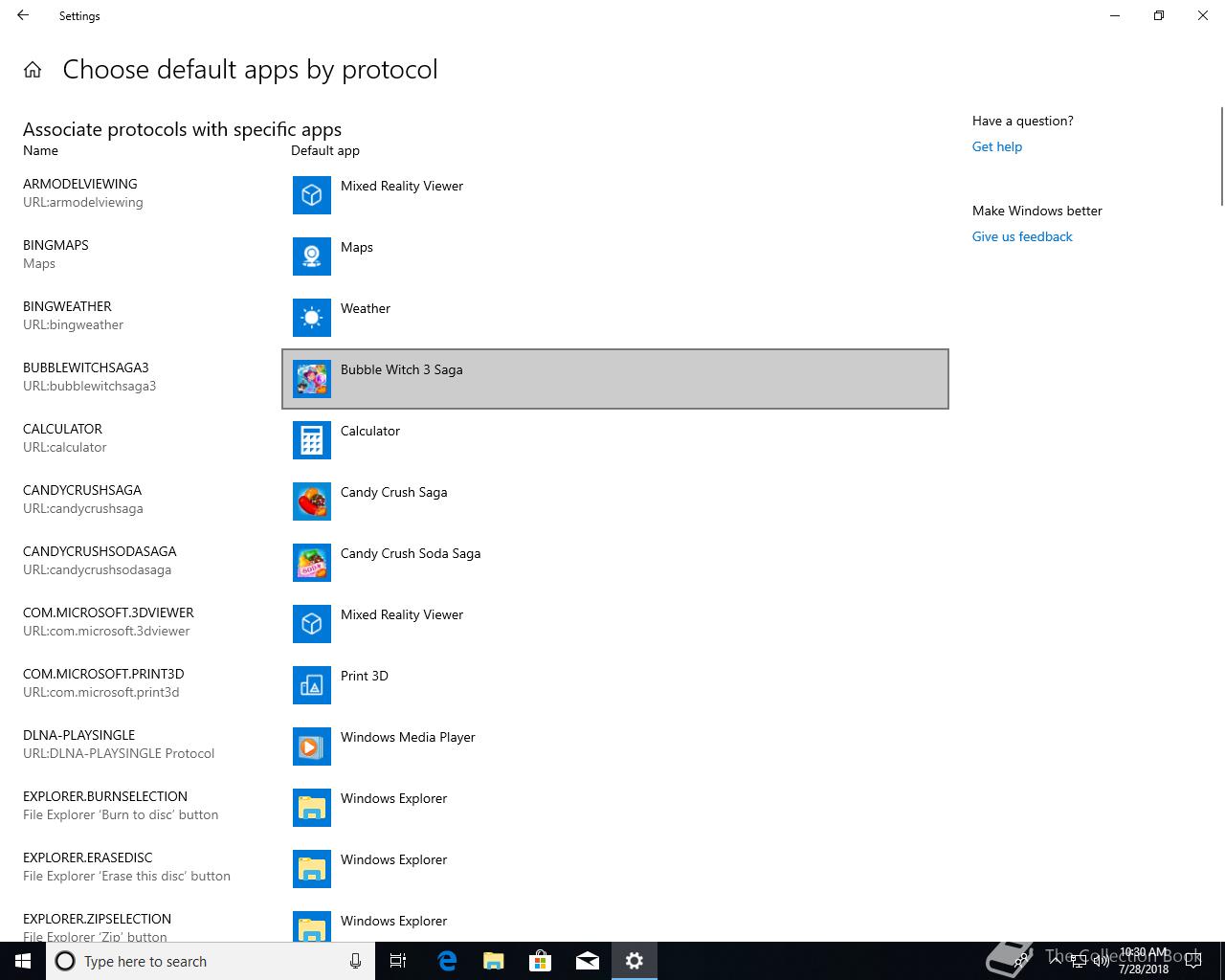This screenshot has height=980, width=1225.
Task: Change Windows Media Player default app
Action: [x=615, y=746]
